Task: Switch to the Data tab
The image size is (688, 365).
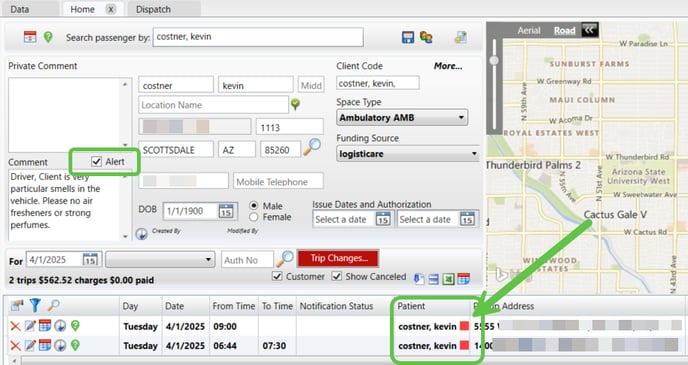Action: pos(20,9)
